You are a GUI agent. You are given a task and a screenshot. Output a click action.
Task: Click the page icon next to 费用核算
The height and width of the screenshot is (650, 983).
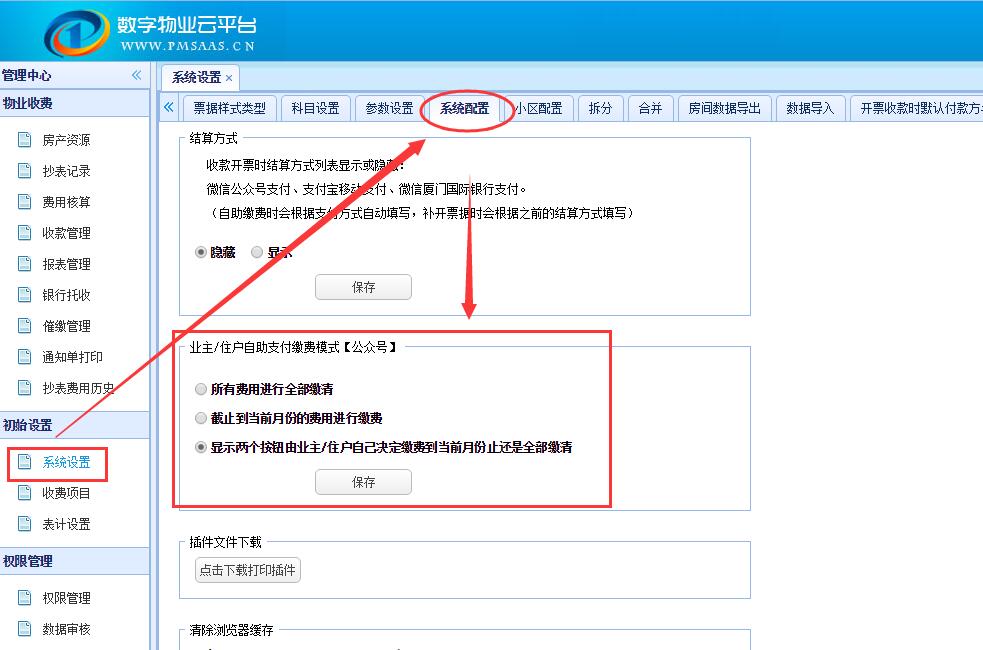click(x=25, y=202)
